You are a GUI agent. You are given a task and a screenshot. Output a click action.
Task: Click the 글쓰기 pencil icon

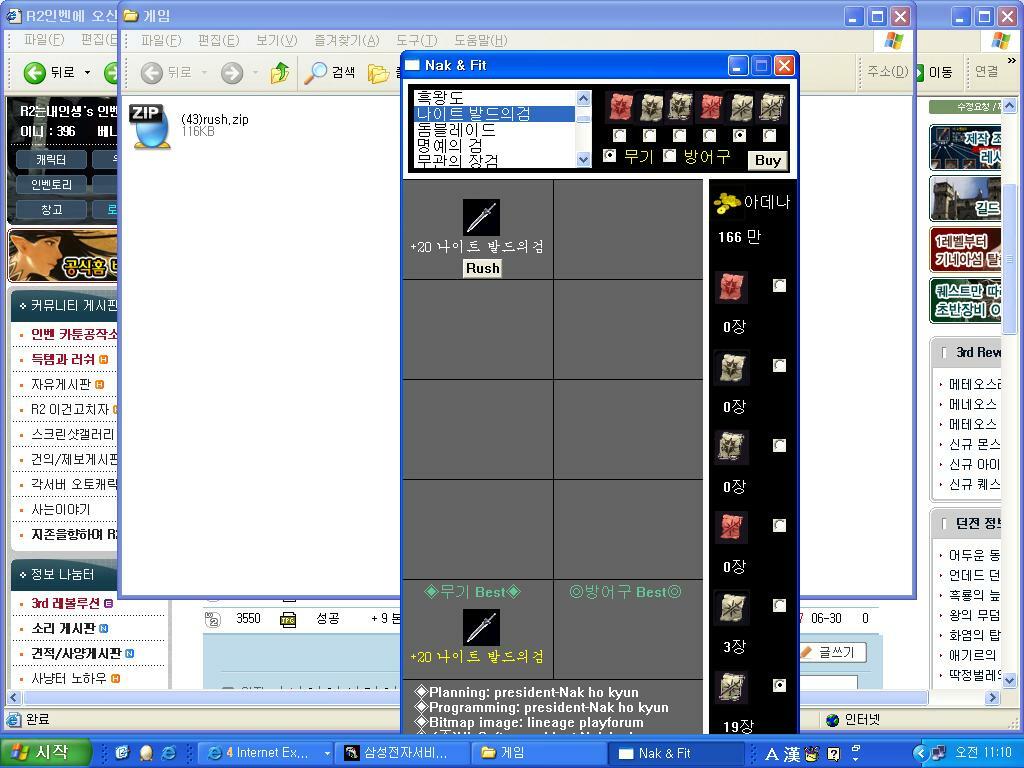[x=807, y=652]
